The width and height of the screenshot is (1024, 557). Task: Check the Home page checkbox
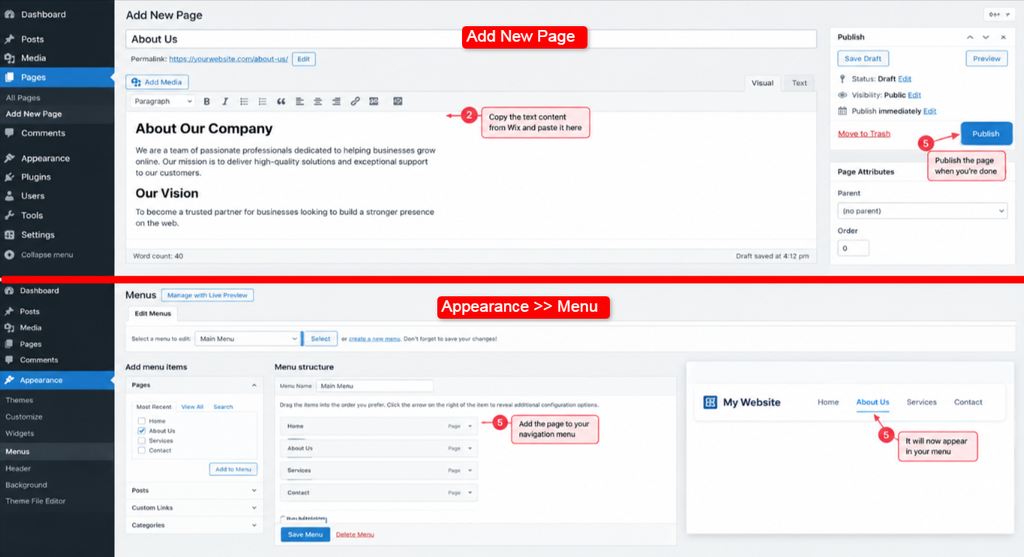coord(142,421)
